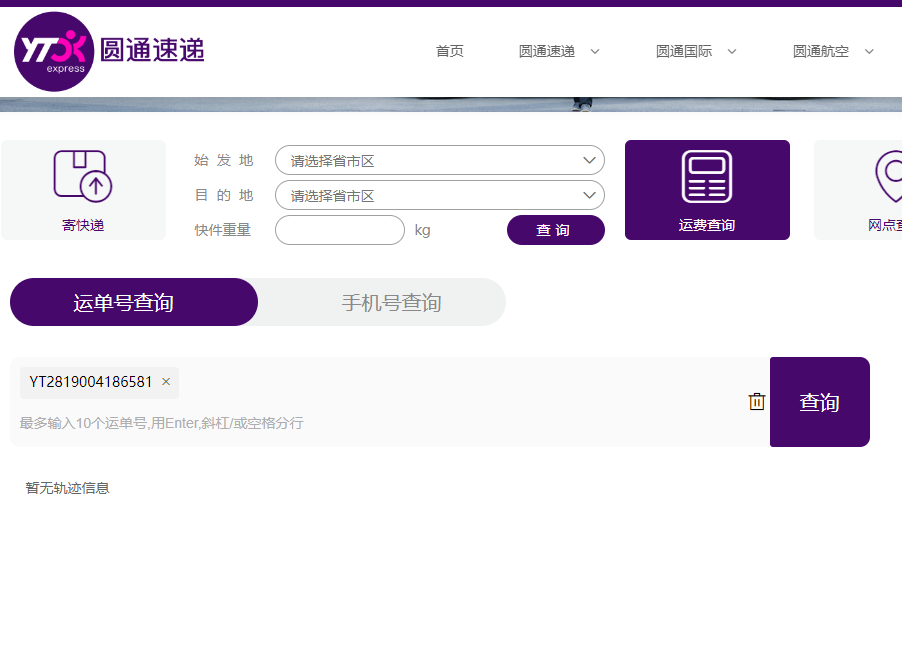Focus the 快件重量 weight input field
902x646 pixels.
(340, 230)
